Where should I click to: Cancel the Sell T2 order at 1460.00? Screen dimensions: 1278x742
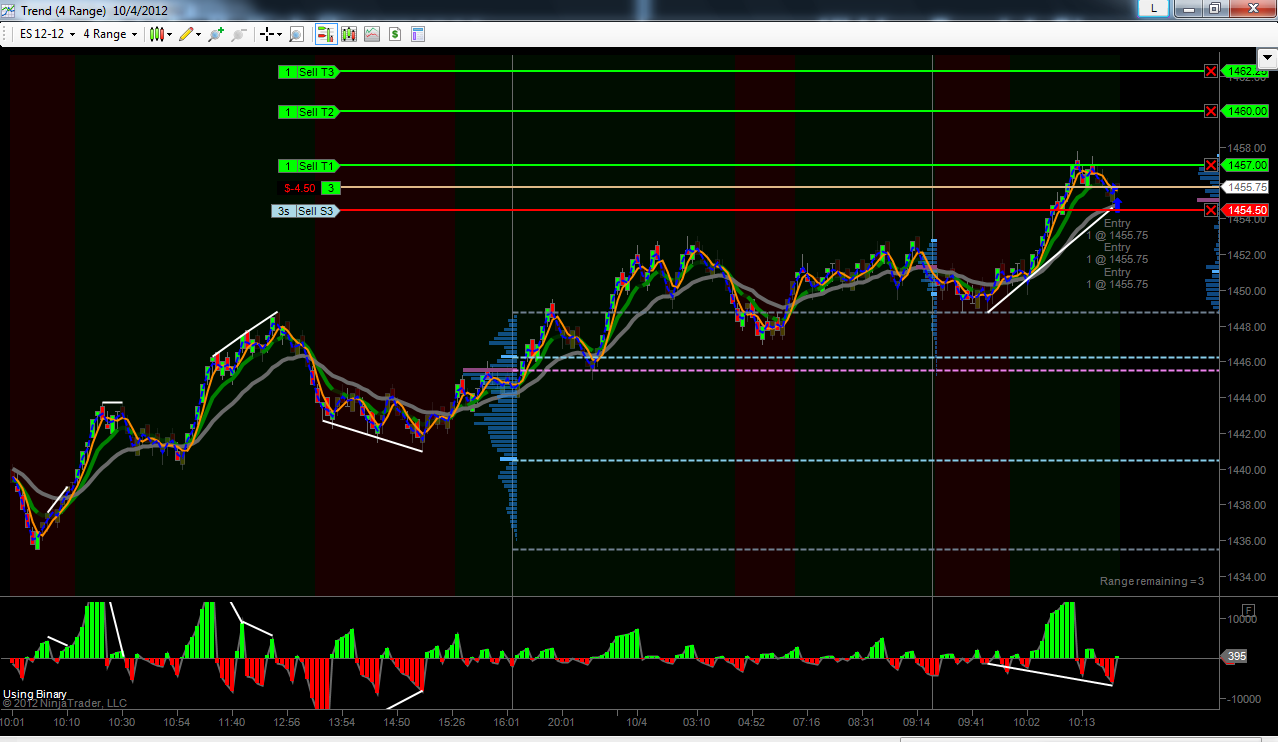[1211, 111]
